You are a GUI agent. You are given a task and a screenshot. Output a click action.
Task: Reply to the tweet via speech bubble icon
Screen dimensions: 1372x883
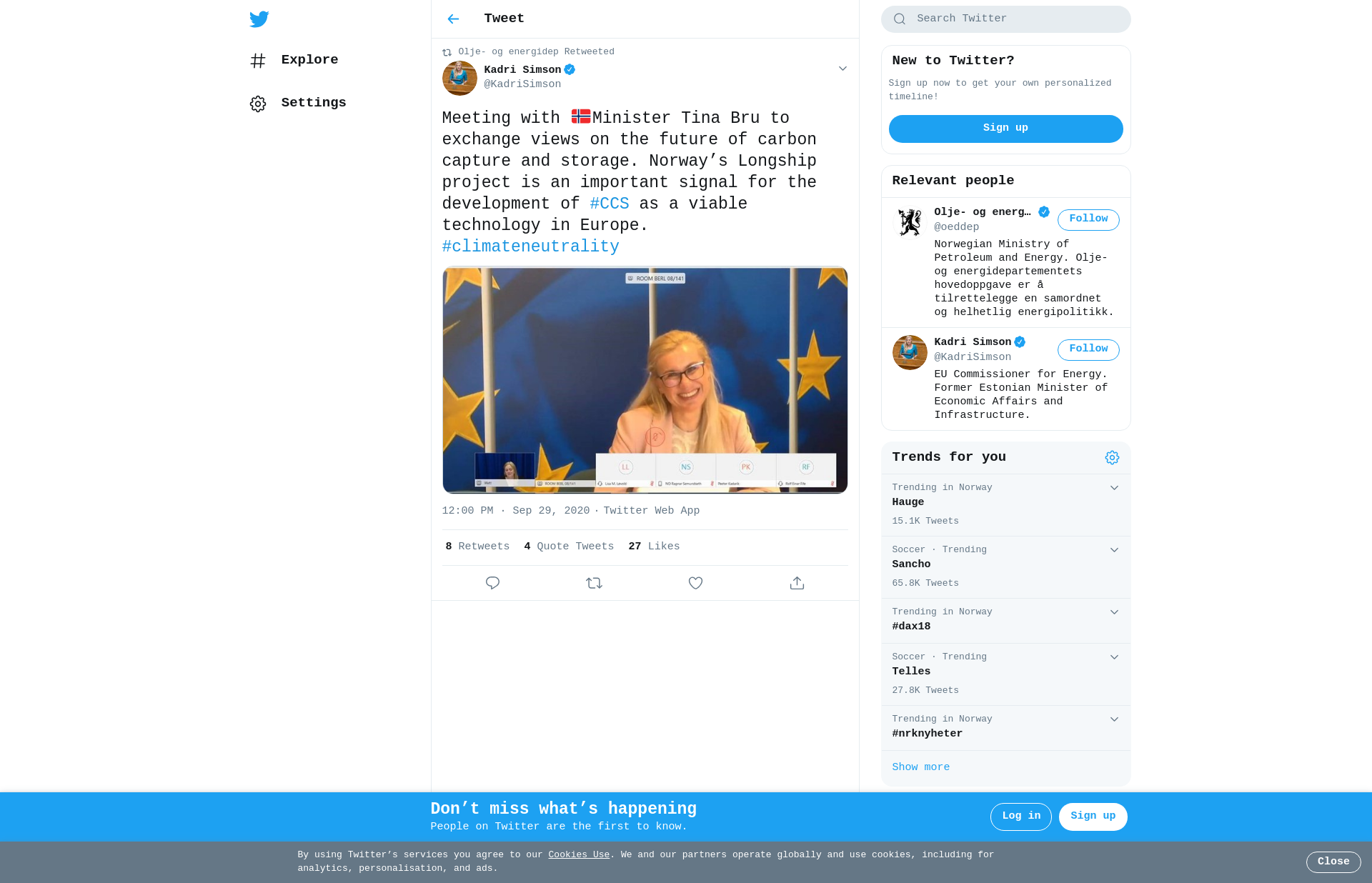(492, 583)
